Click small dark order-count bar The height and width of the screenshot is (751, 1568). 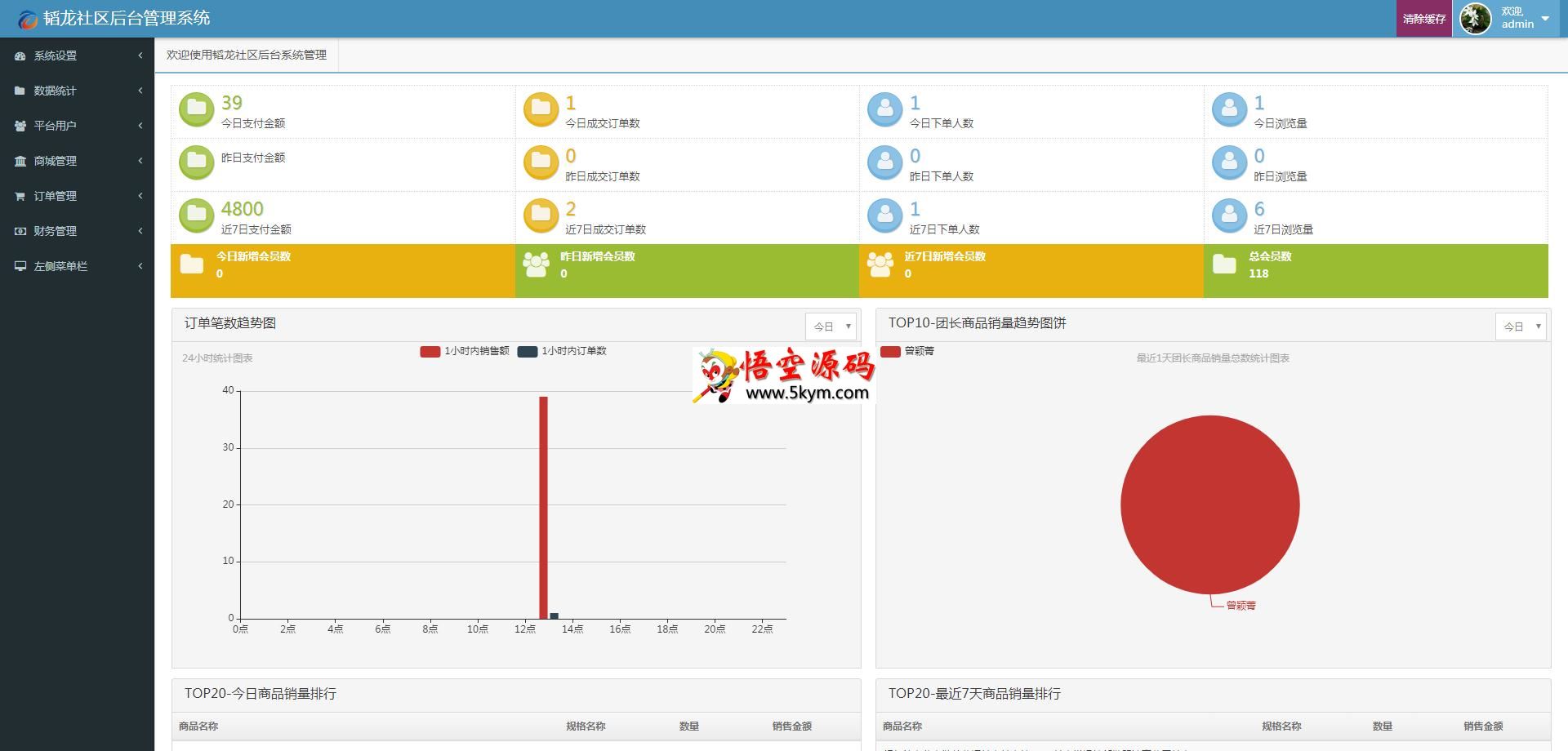point(554,615)
